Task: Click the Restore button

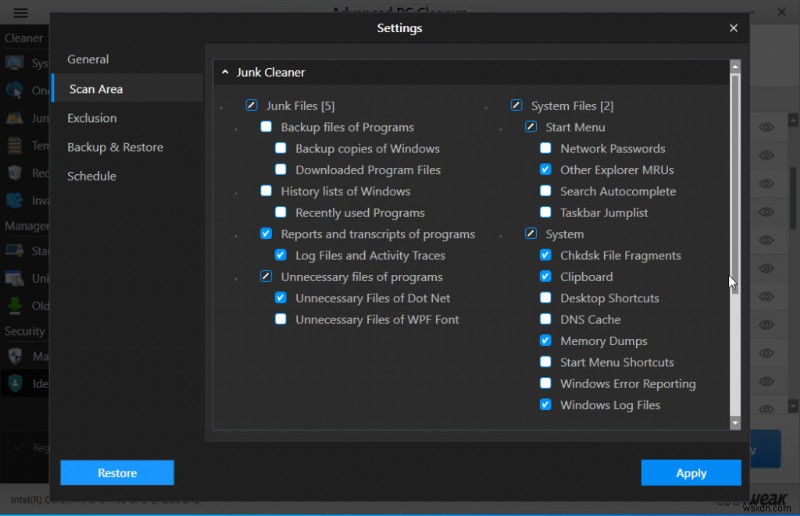Action: [117, 473]
